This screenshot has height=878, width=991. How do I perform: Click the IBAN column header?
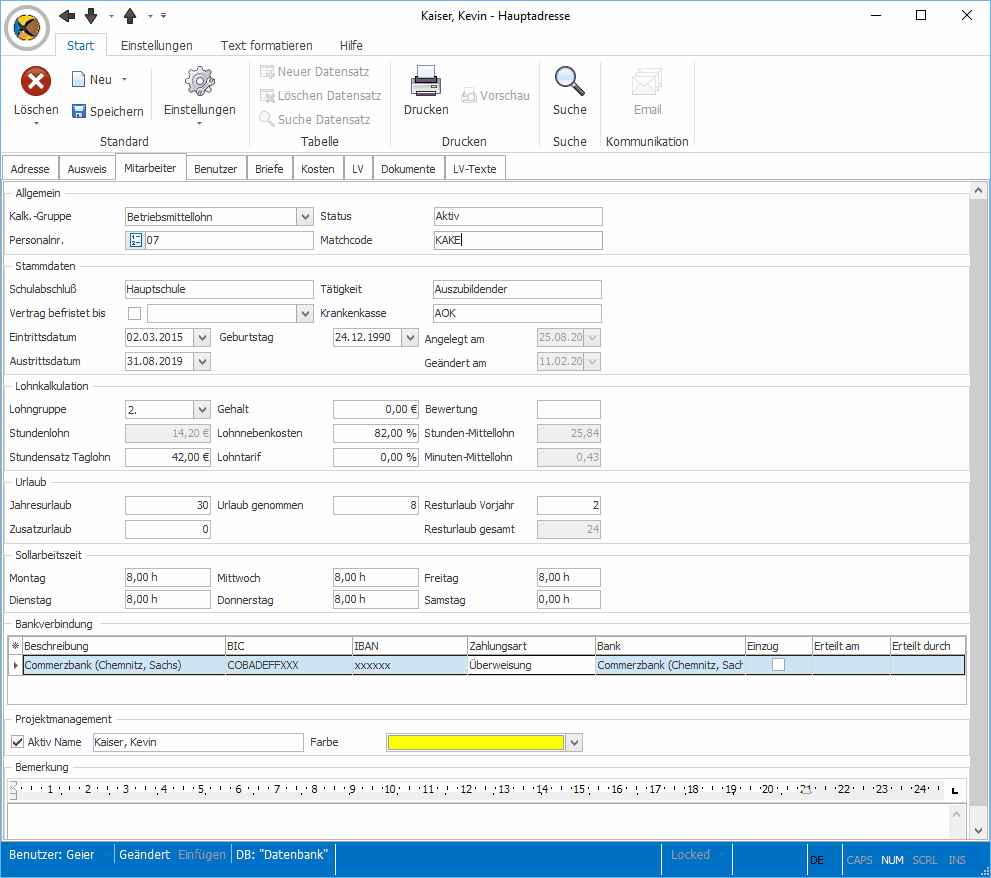point(410,646)
